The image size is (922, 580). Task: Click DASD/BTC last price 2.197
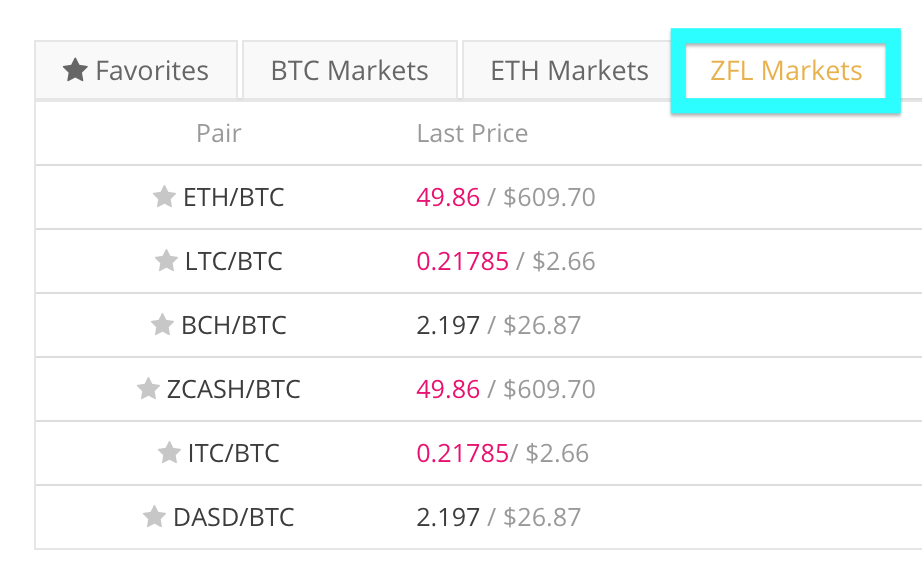[448, 517]
